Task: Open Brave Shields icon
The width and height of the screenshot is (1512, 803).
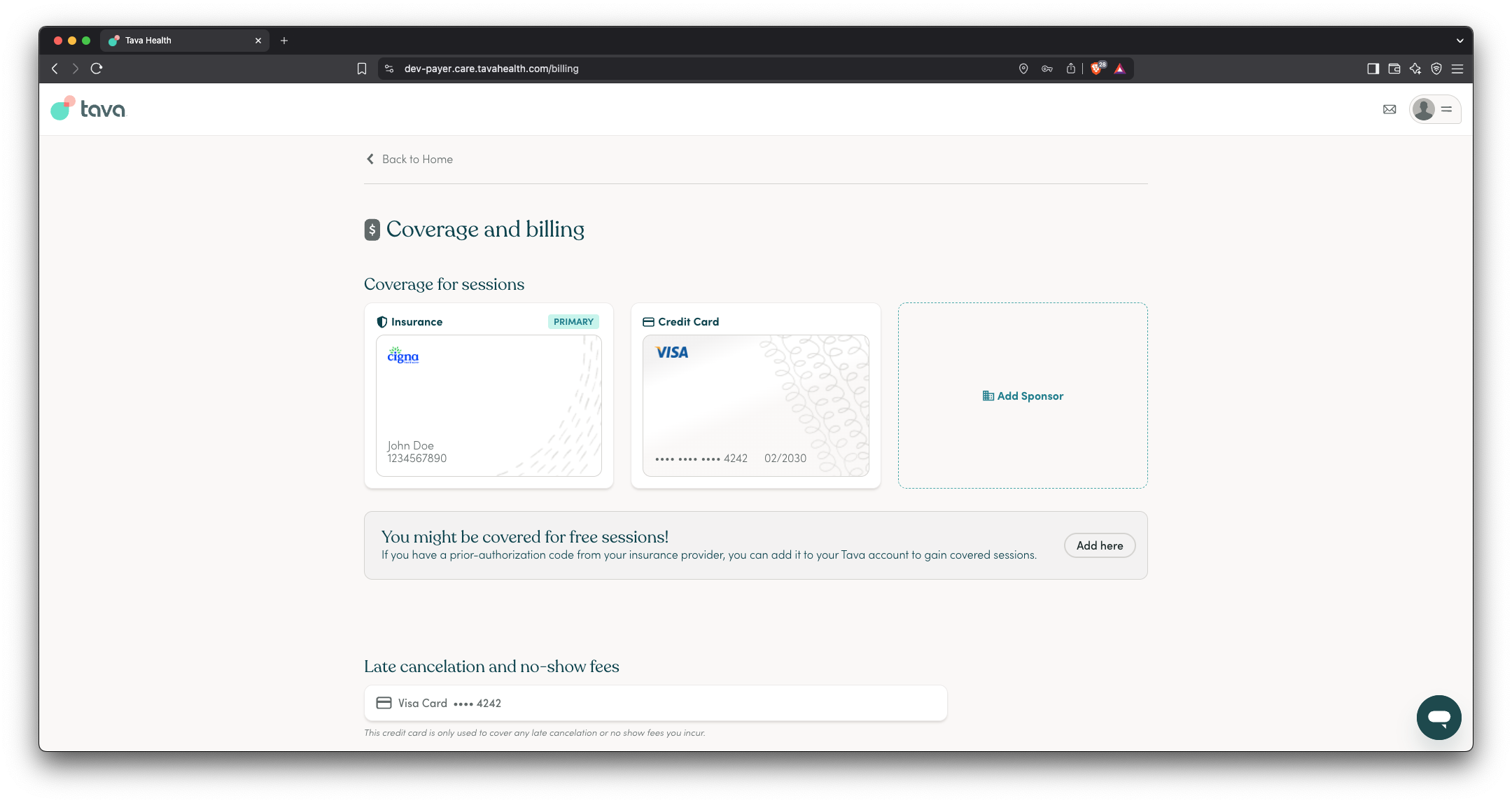Action: tap(1098, 68)
